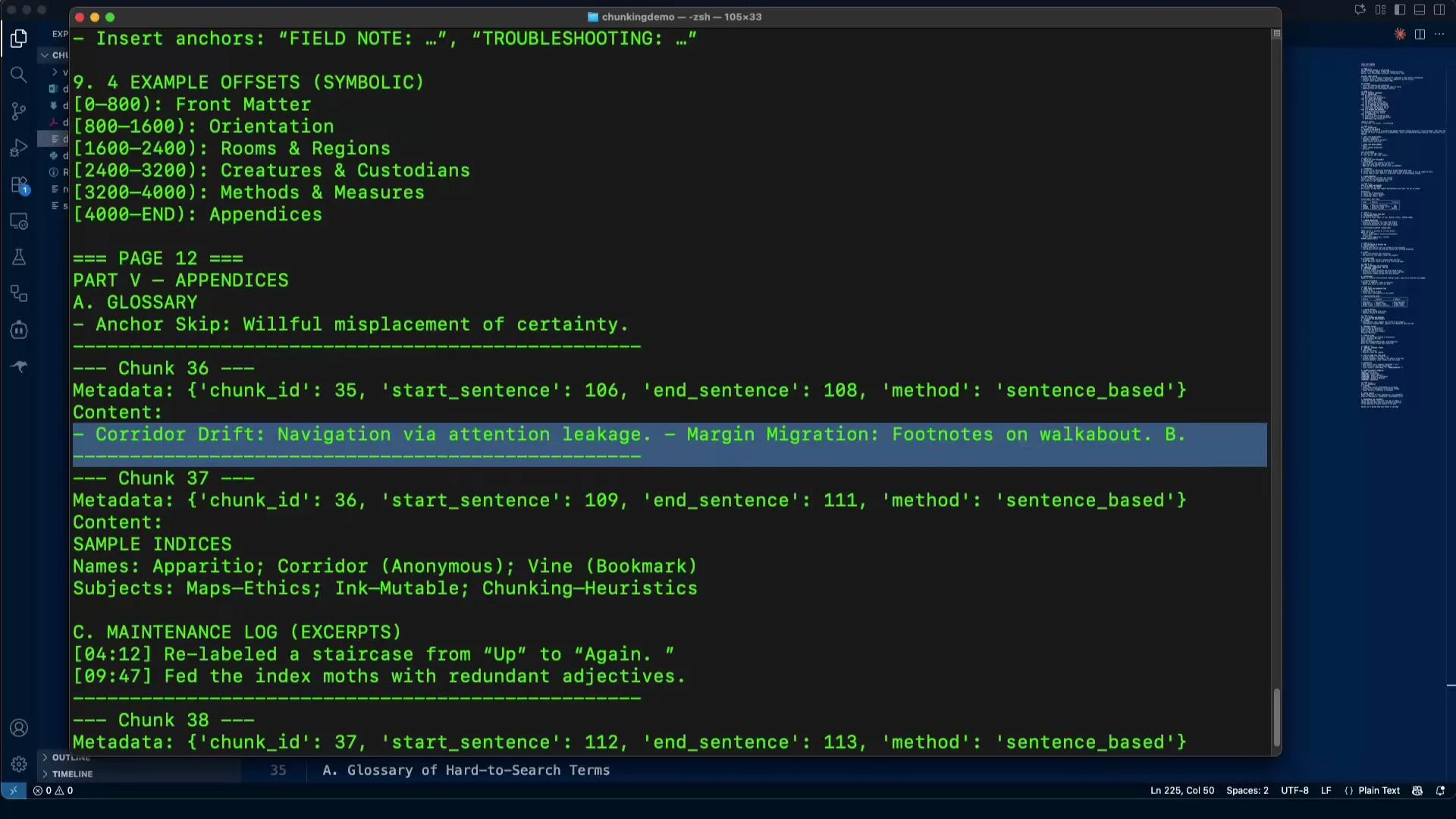Open the Accounts menu in activity bar

pos(19,728)
